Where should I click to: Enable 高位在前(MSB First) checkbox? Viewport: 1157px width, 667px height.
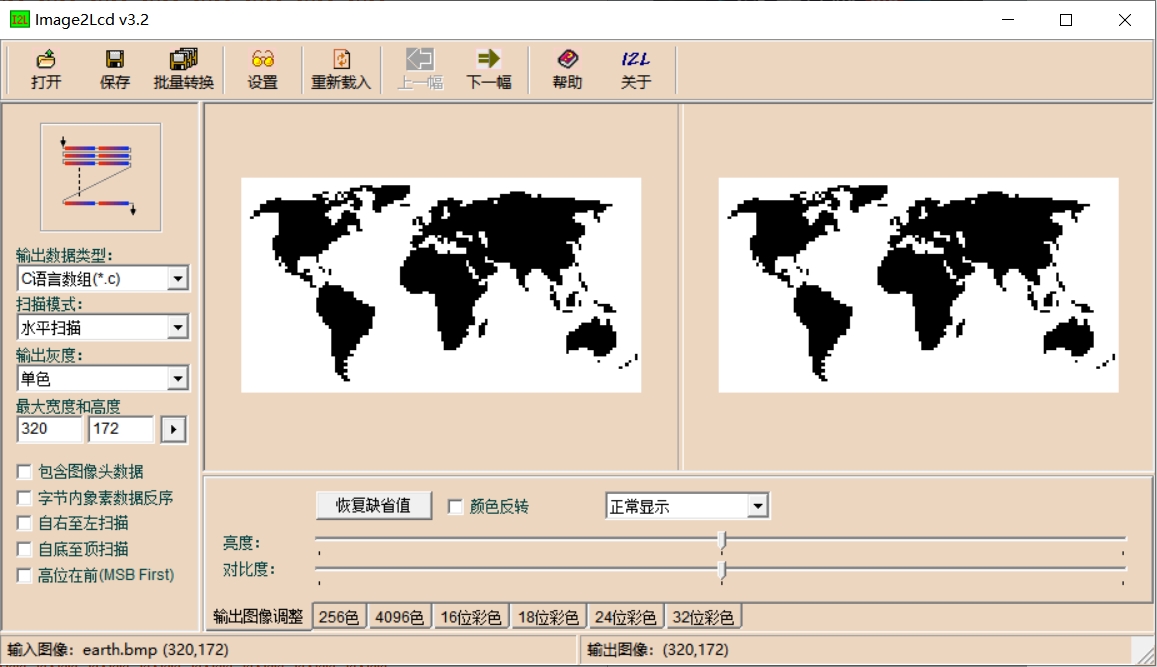point(24,575)
